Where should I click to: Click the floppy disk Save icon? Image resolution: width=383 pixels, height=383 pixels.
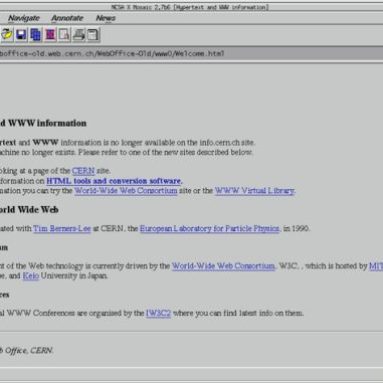click(x=21, y=35)
